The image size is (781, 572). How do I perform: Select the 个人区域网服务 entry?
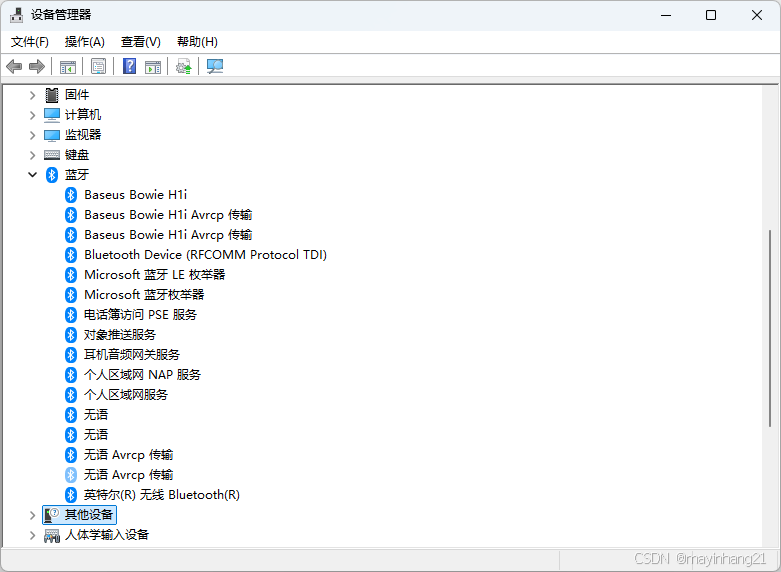126,395
